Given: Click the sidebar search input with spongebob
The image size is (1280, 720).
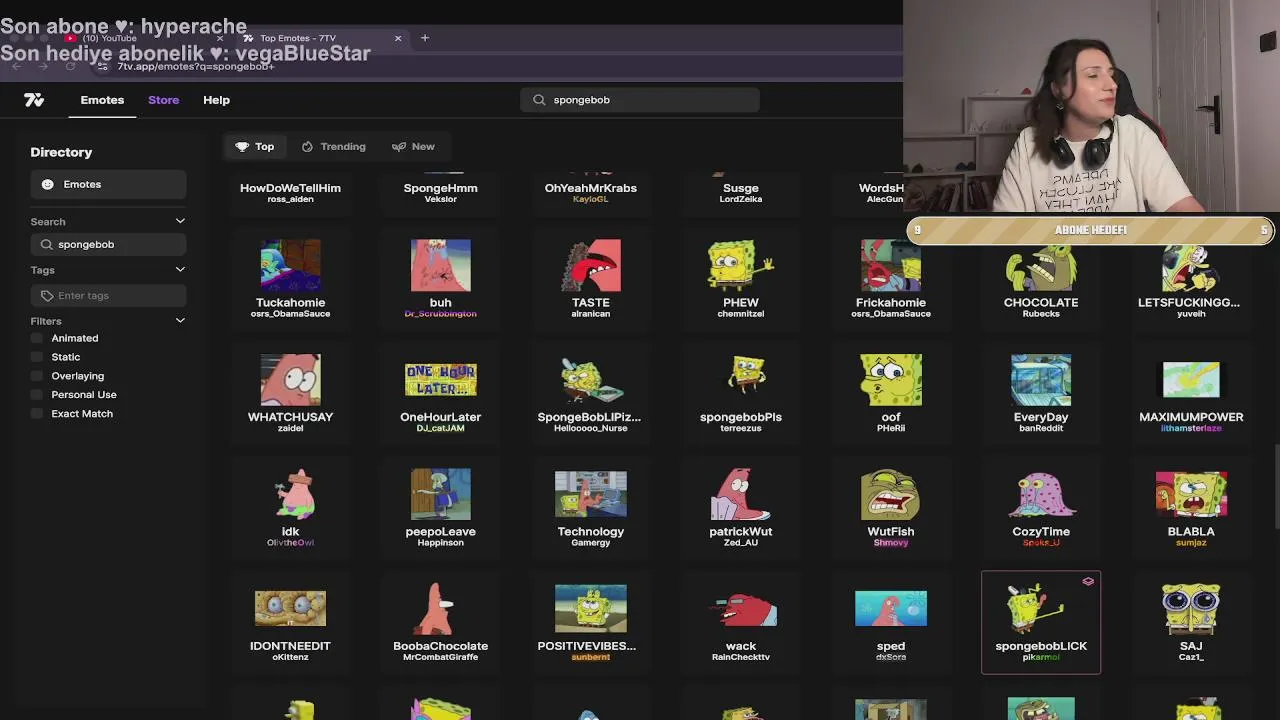Looking at the screenshot, I should click(x=108, y=244).
